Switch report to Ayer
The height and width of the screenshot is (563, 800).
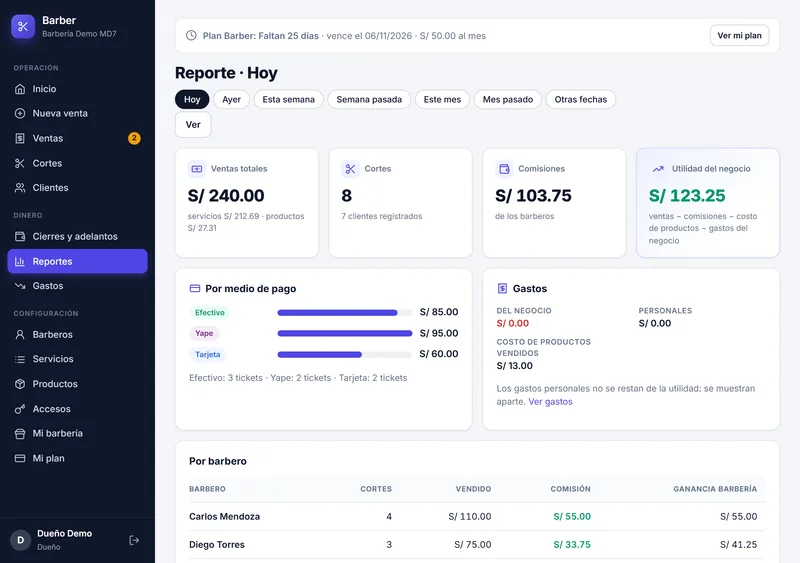[231, 100]
